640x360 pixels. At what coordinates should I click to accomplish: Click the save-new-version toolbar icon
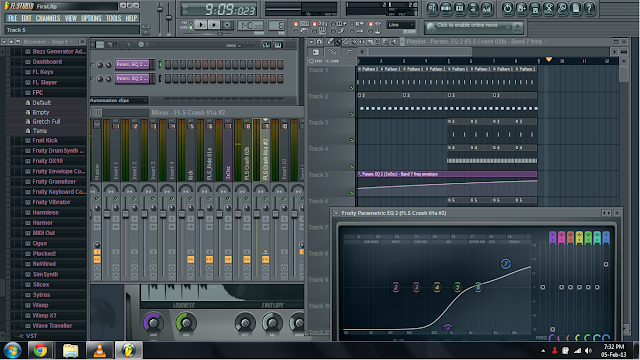tap(521, 8)
